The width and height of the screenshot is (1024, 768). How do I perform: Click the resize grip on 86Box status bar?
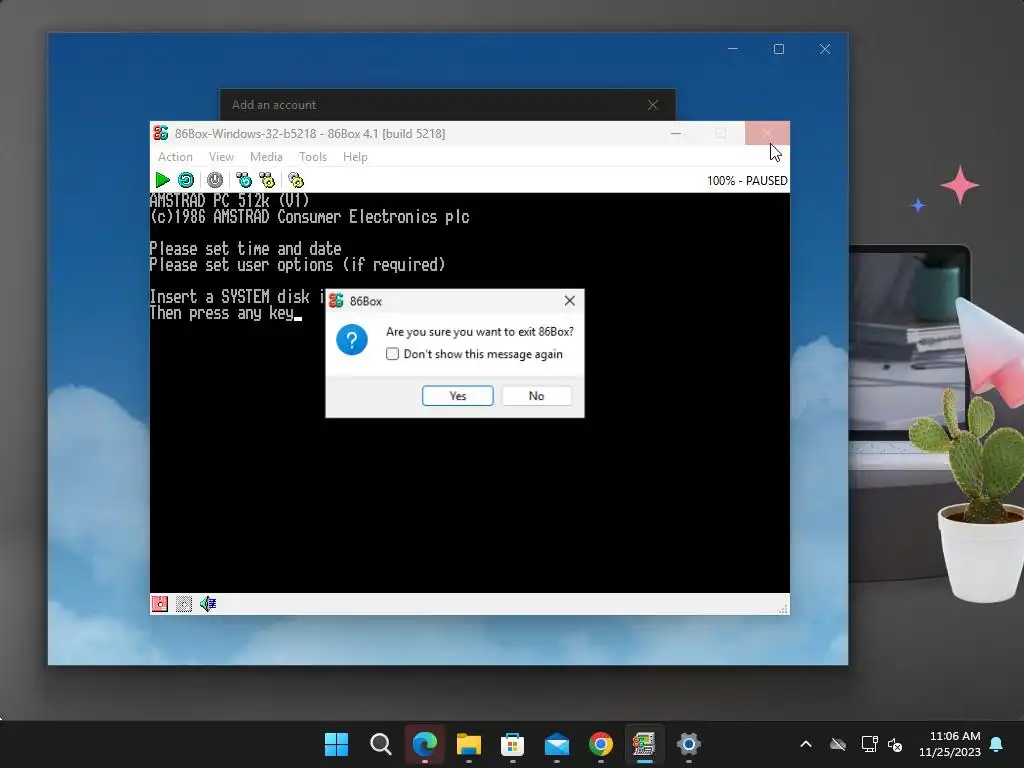tap(783, 609)
